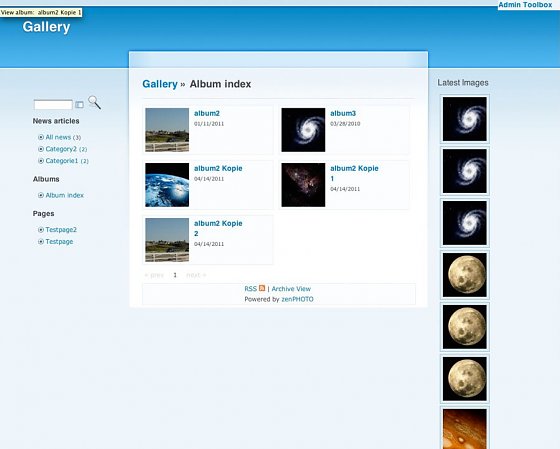Click the Gallery breadcrumb link
Image resolution: width=560 pixels, height=449 pixels.
point(160,84)
